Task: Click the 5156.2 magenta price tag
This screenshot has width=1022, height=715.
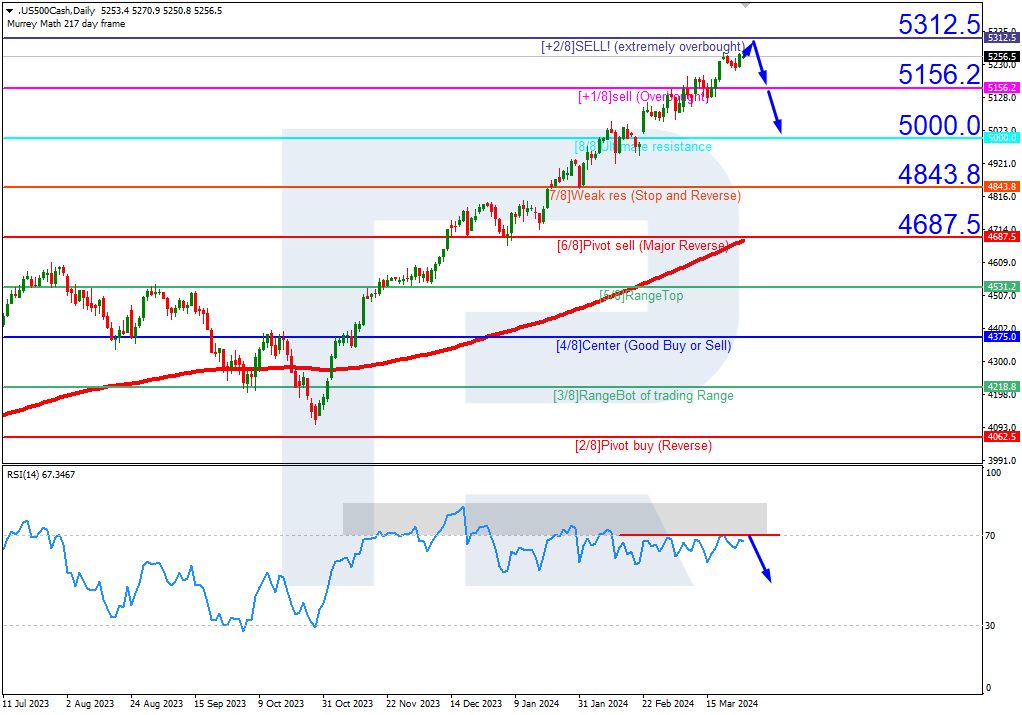Action: point(1001,87)
